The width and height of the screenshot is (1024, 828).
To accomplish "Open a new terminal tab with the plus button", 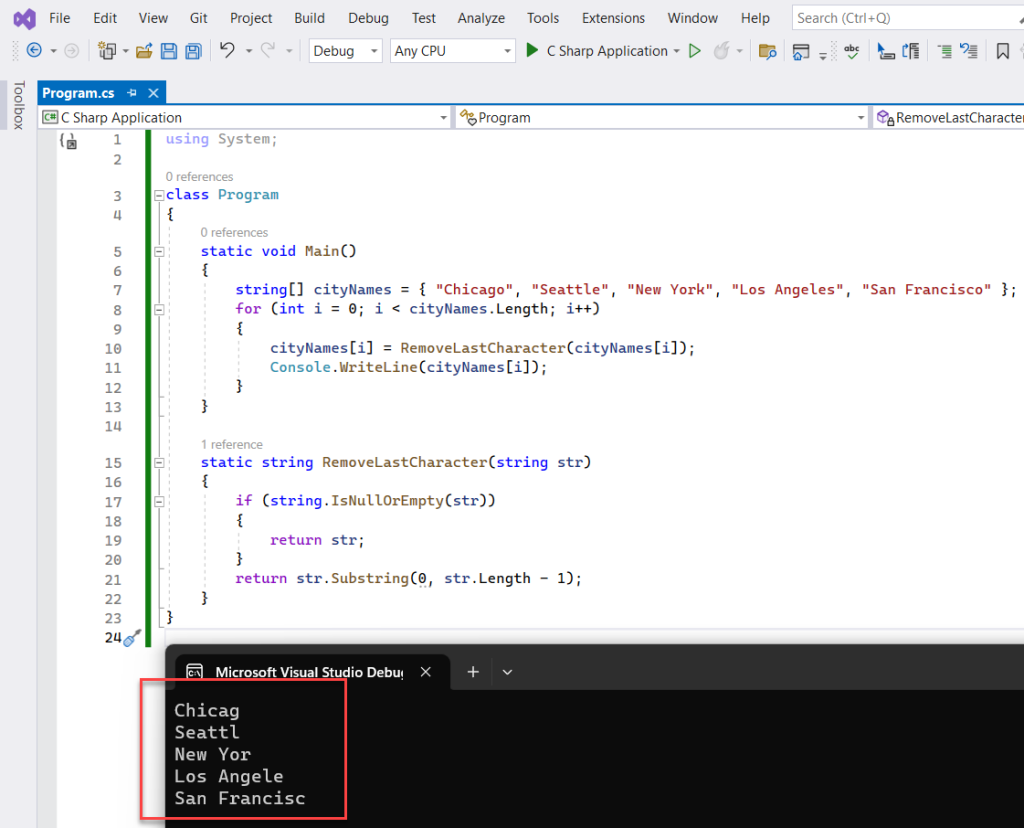I will click(x=472, y=672).
